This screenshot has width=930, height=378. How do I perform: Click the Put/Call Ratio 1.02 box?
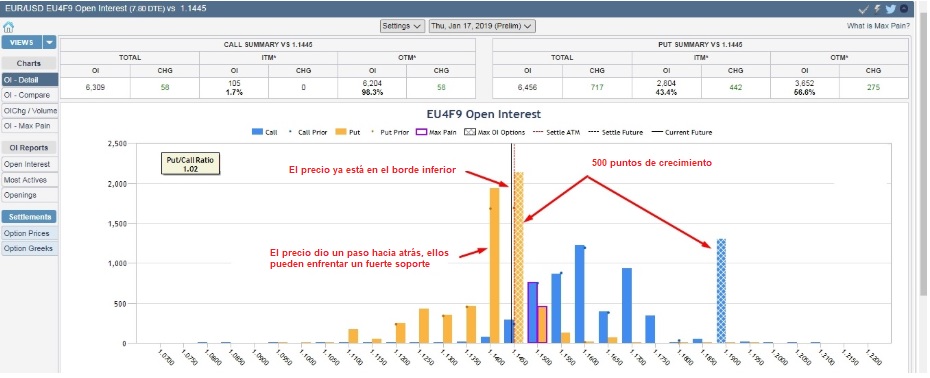tap(190, 164)
